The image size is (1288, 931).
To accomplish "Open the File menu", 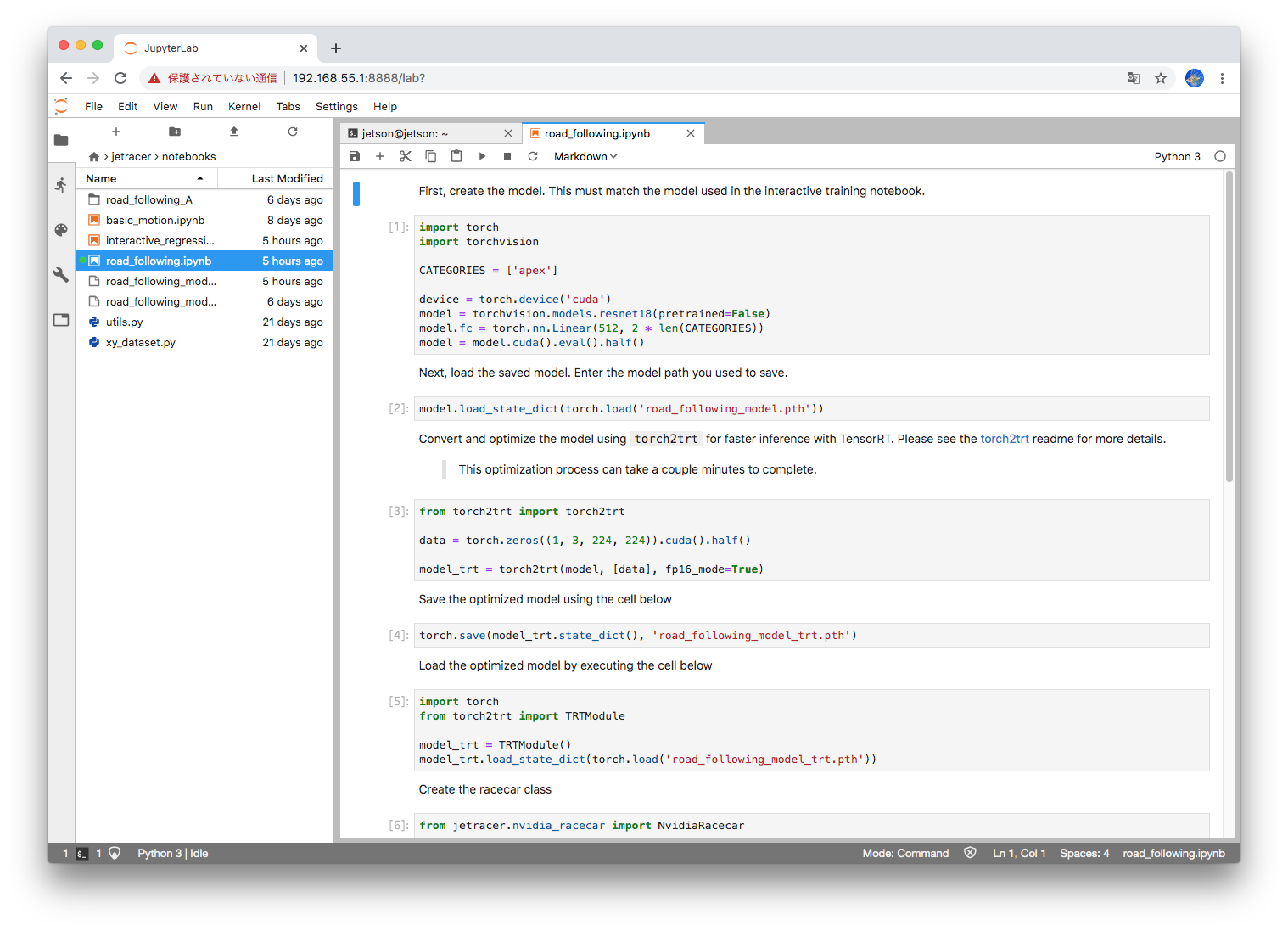I will coord(93,106).
